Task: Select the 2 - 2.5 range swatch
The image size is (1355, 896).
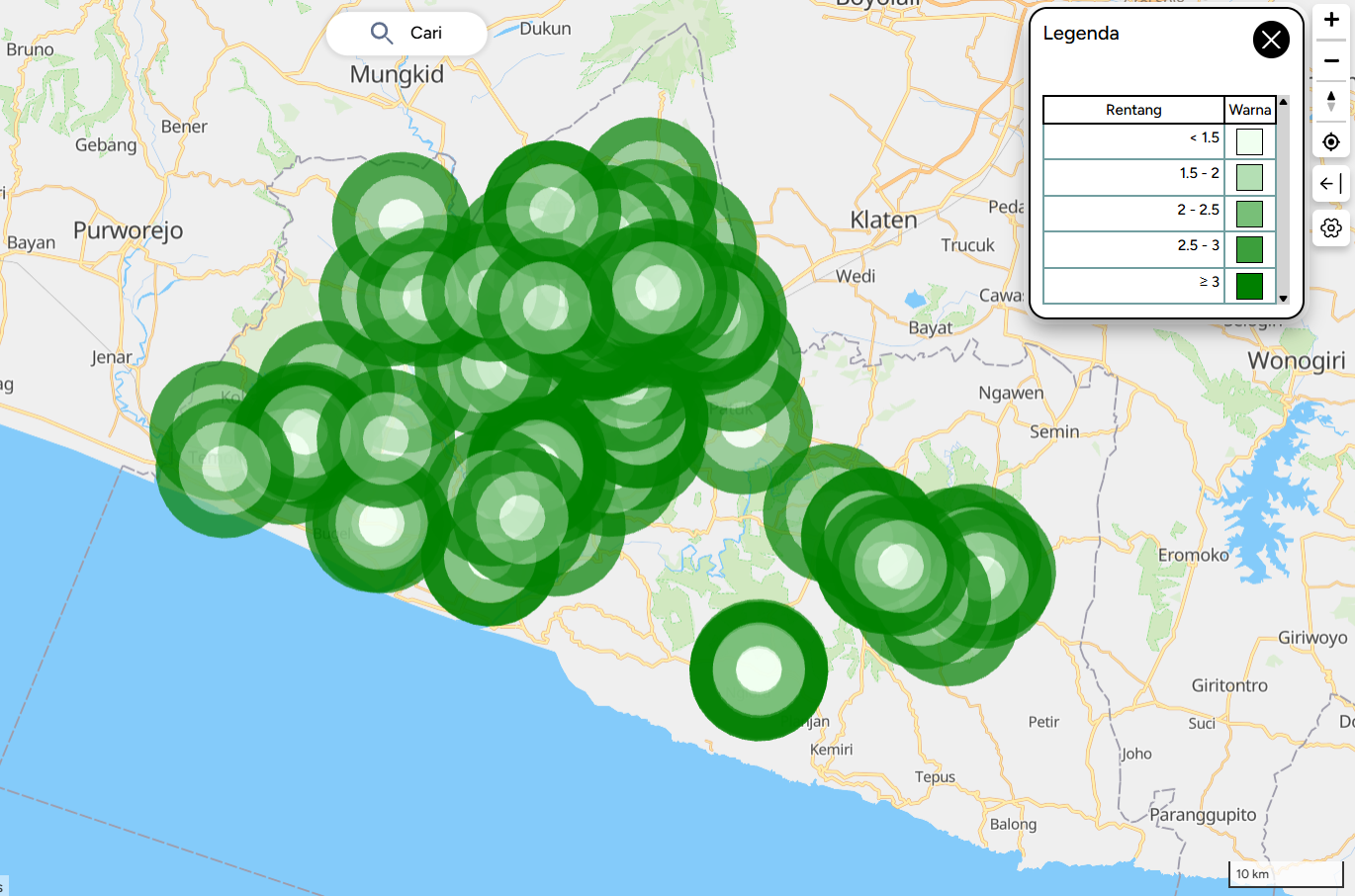Action: tap(1249, 214)
